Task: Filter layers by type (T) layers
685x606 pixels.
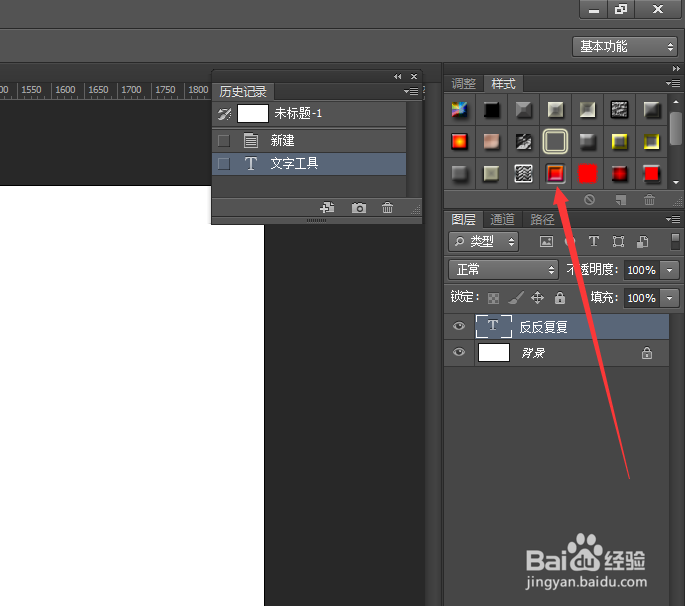Action: [x=594, y=242]
